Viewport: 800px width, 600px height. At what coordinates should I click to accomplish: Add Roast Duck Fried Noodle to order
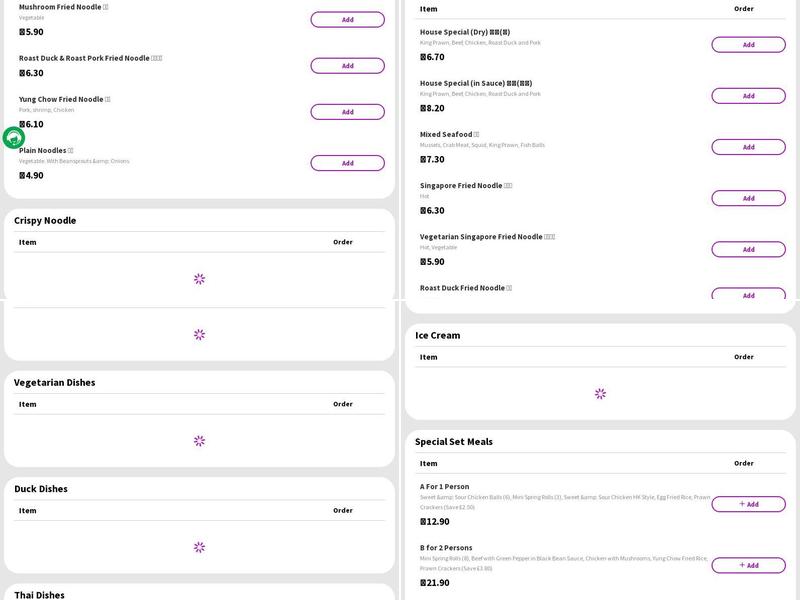pos(748,294)
